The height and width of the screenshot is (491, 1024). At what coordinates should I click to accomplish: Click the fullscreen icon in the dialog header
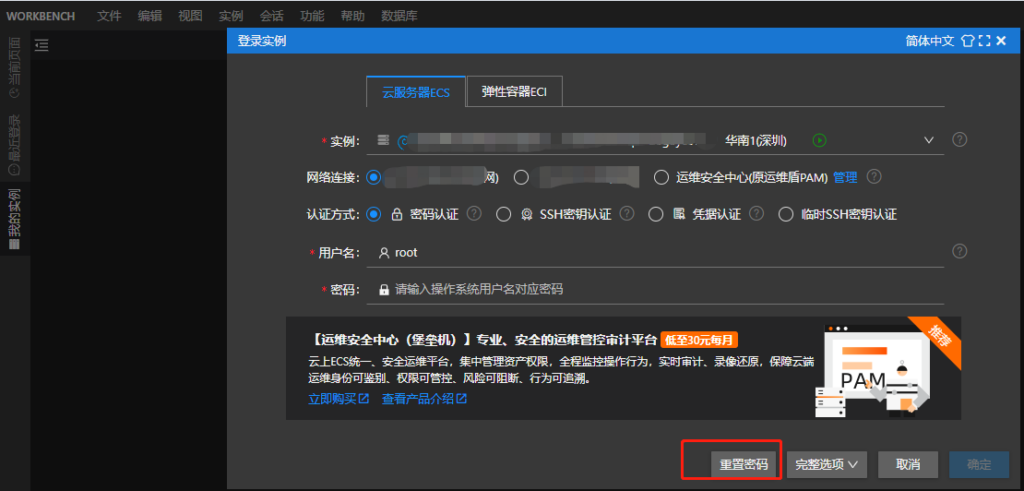984,41
